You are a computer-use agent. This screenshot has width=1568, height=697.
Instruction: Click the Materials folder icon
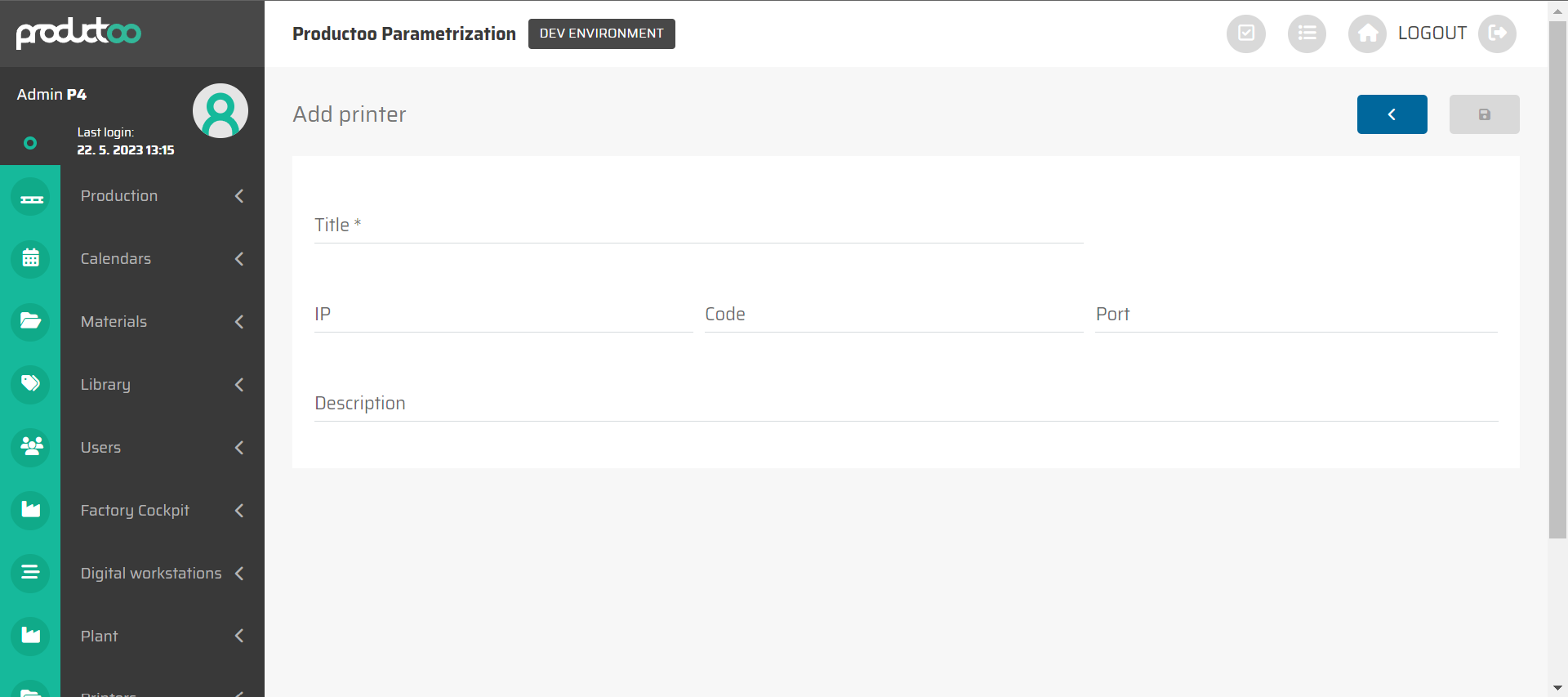(31, 321)
